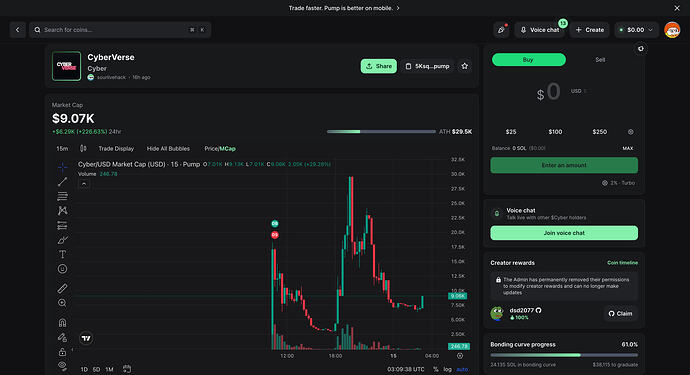The width and height of the screenshot is (690, 375).
Task: Select the Buy tab
Action: tap(529, 59)
